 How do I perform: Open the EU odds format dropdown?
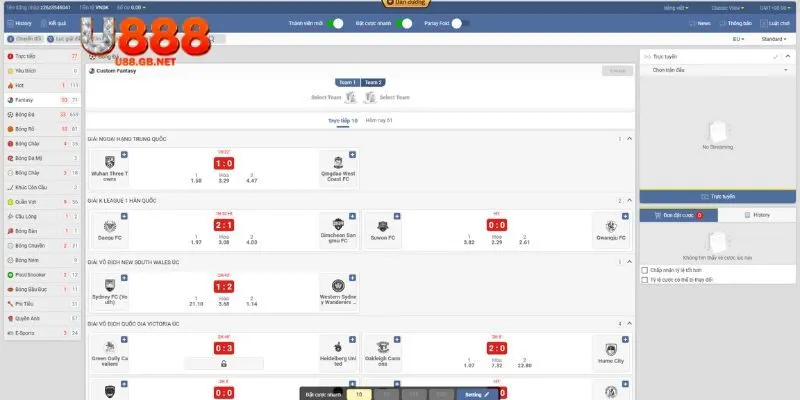click(738, 39)
